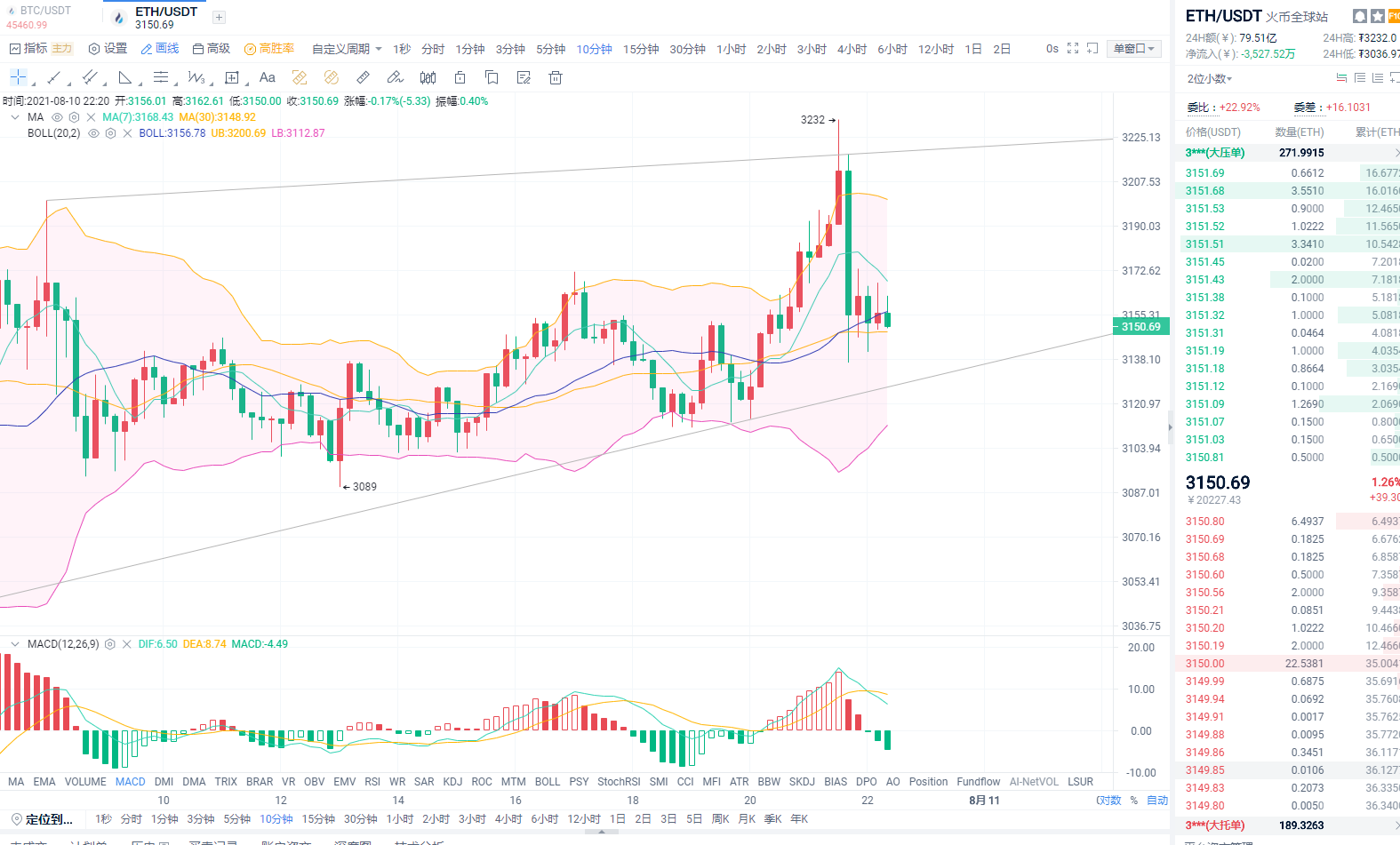
Task: Click the bookmark drawings icon
Action: pyautogui.click(x=492, y=77)
